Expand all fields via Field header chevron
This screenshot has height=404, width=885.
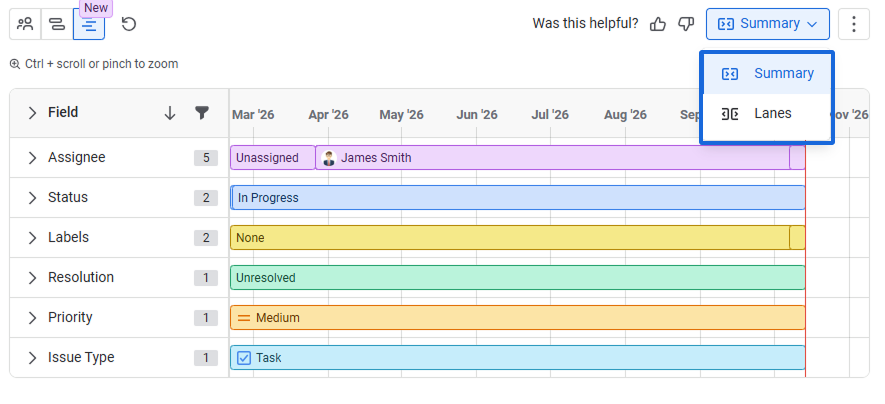click(32, 113)
